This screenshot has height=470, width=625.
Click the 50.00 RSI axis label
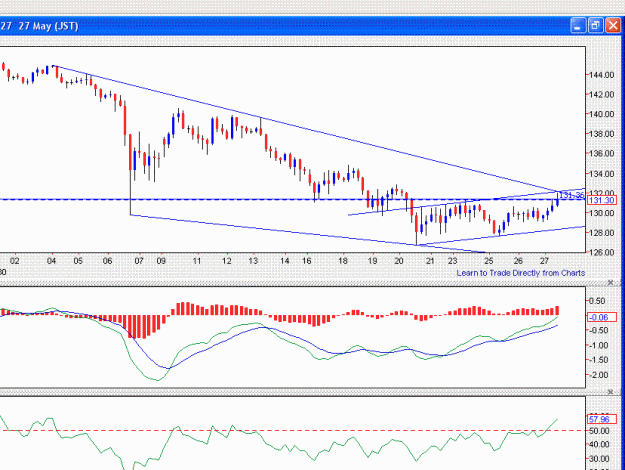(599, 431)
